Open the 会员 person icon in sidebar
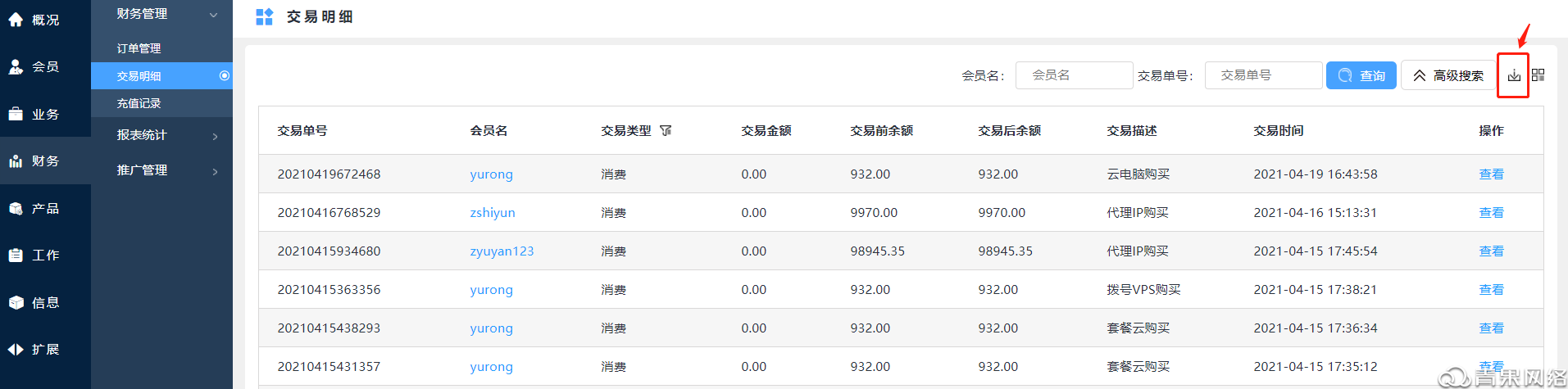The height and width of the screenshot is (389, 1568). coord(16,67)
